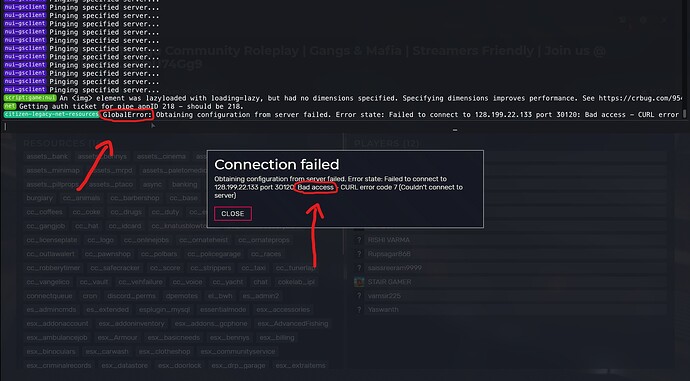Select the RISHI VARMA player entry
690x381 pixels.
510,240
